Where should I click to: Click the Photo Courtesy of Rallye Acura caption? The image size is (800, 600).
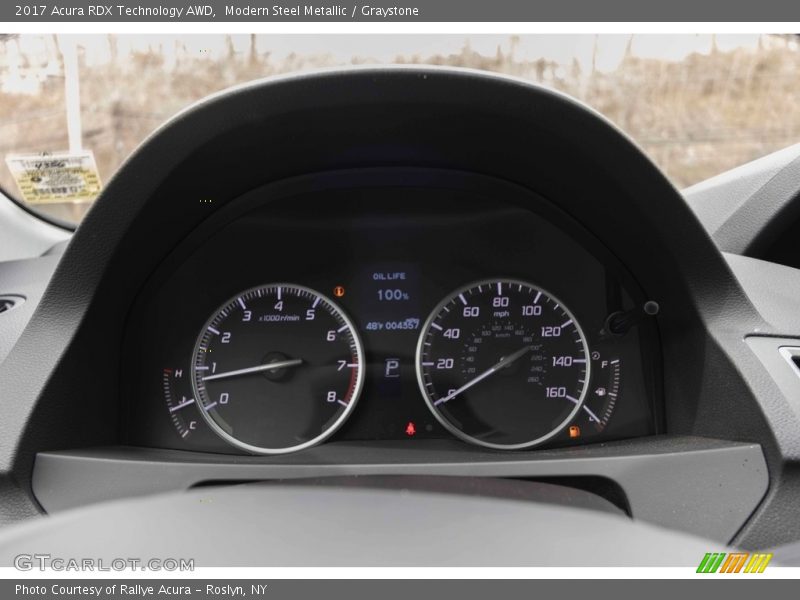tap(103, 590)
